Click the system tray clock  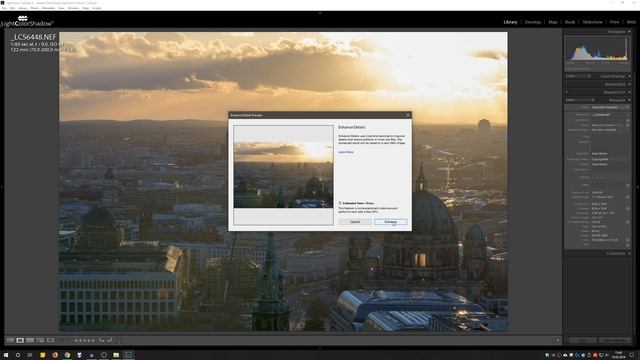click(x=619, y=355)
